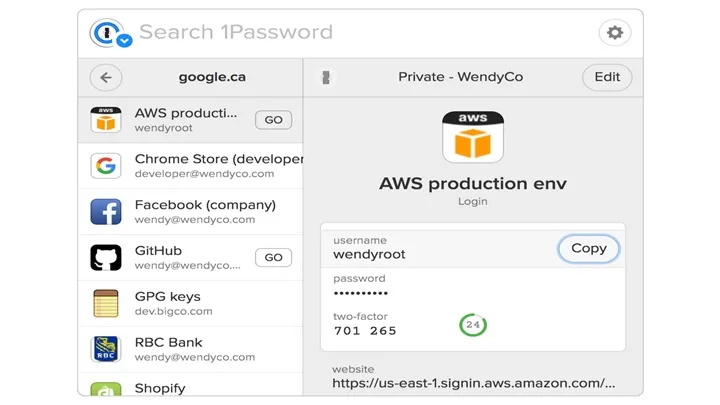
Task: Select the AWS production list icon
Action: [106, 120]
